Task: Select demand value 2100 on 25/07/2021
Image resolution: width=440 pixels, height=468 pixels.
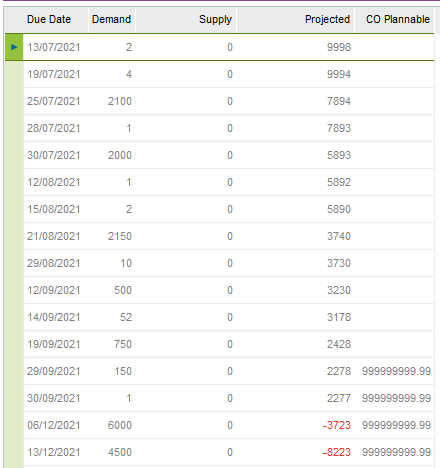Action: coord(120,101)
